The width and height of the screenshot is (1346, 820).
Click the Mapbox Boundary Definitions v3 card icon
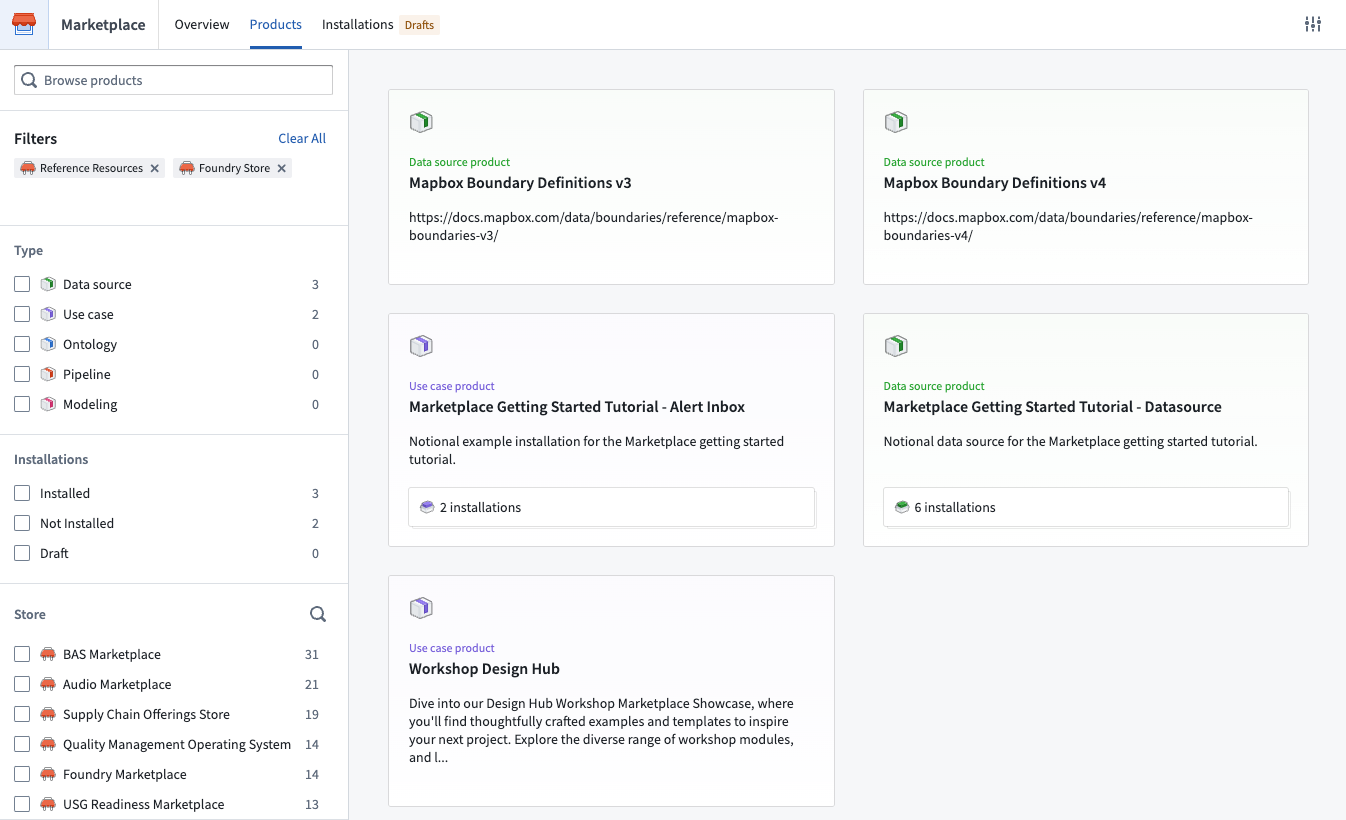[x=421, y=122]
